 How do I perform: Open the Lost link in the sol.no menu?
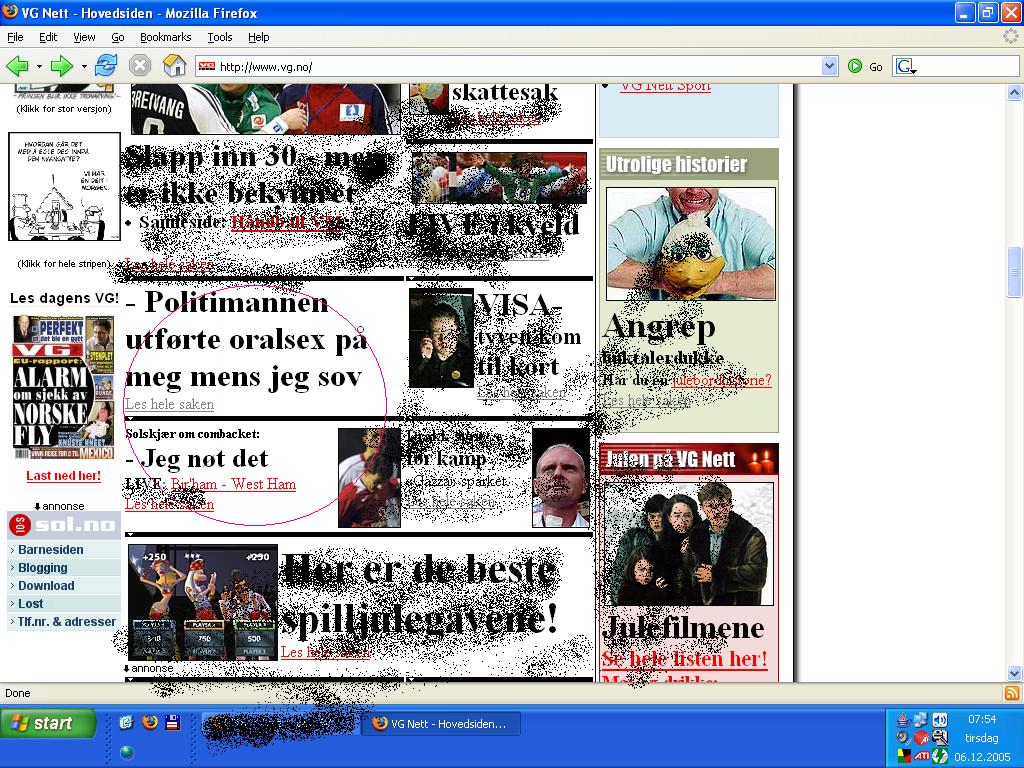(30, 603)
